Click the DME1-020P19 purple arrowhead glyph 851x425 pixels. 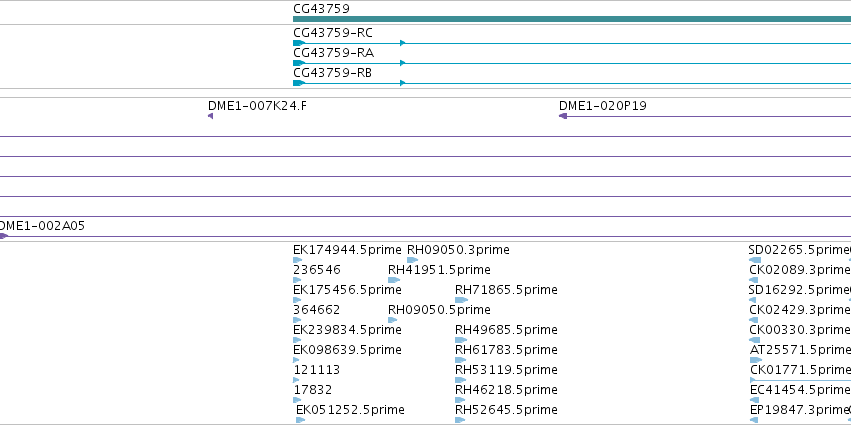[563, 116]
